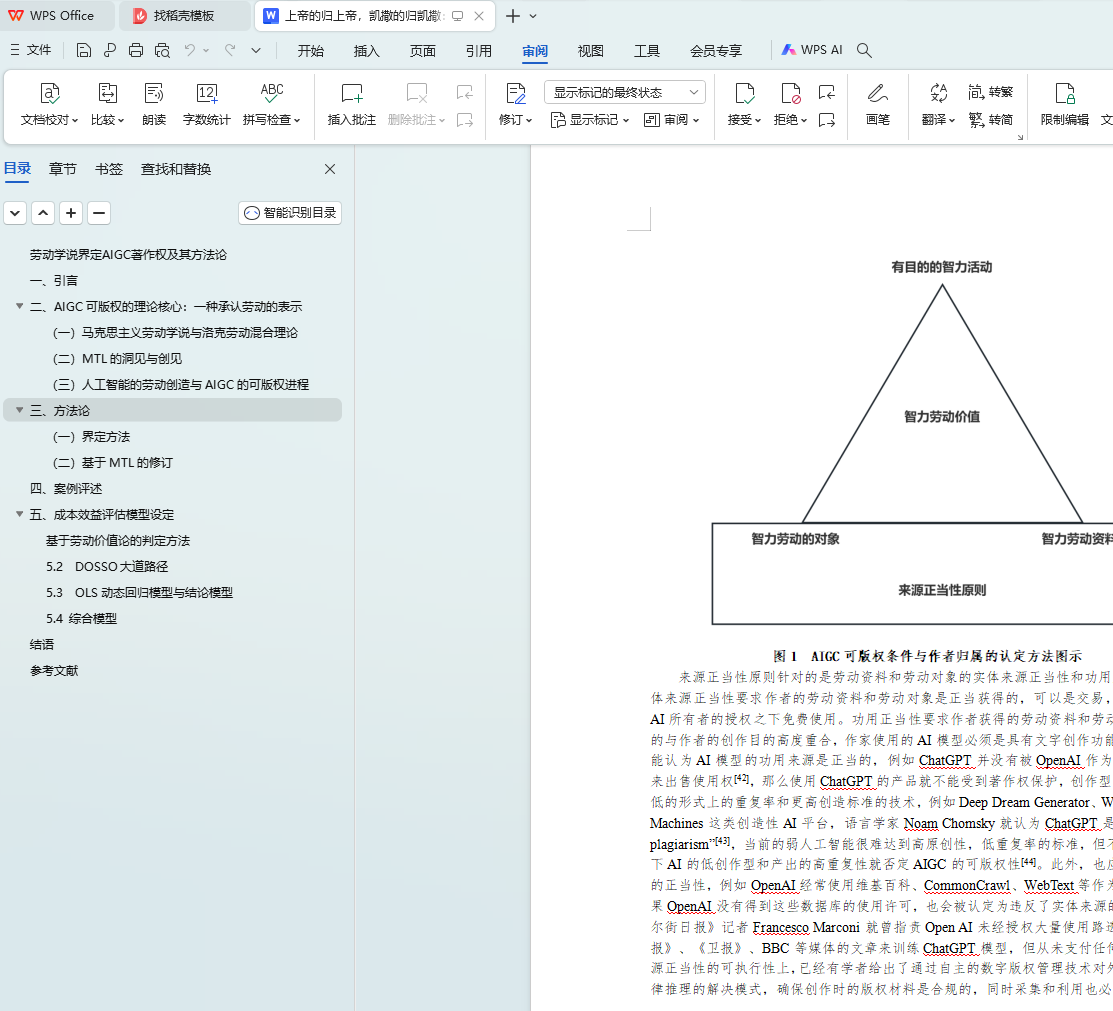This screenshot has width=1113, height=1011.
Task: Click 插入批注 insert comment
Action: [x=351, y=104]
